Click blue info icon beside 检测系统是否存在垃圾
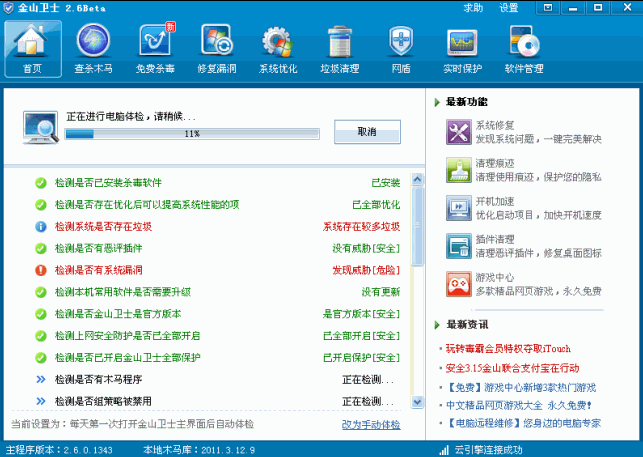This screenshot has width=643, height=457. pos(41,226)
